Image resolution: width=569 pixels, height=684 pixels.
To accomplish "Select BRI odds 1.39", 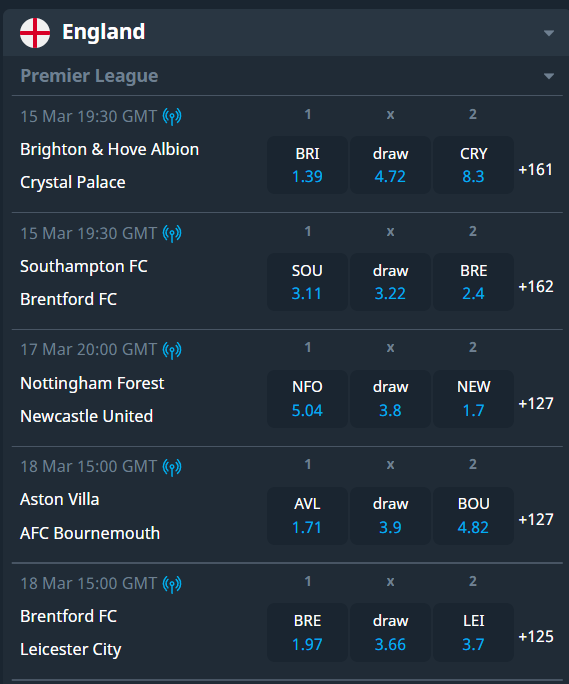I will [x=307, y=165].
